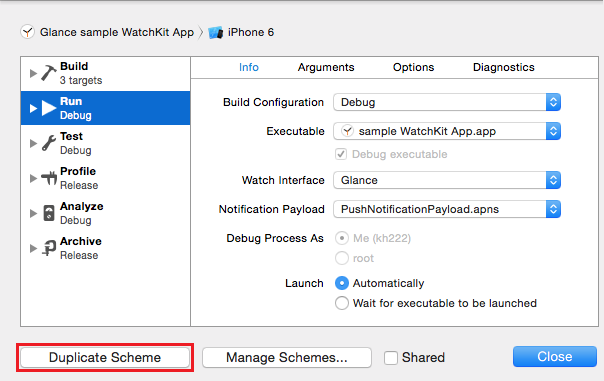This screenshot has height=381, width=604.
Task: Click the Test wrench icon
Action: [x=49, y=143]
